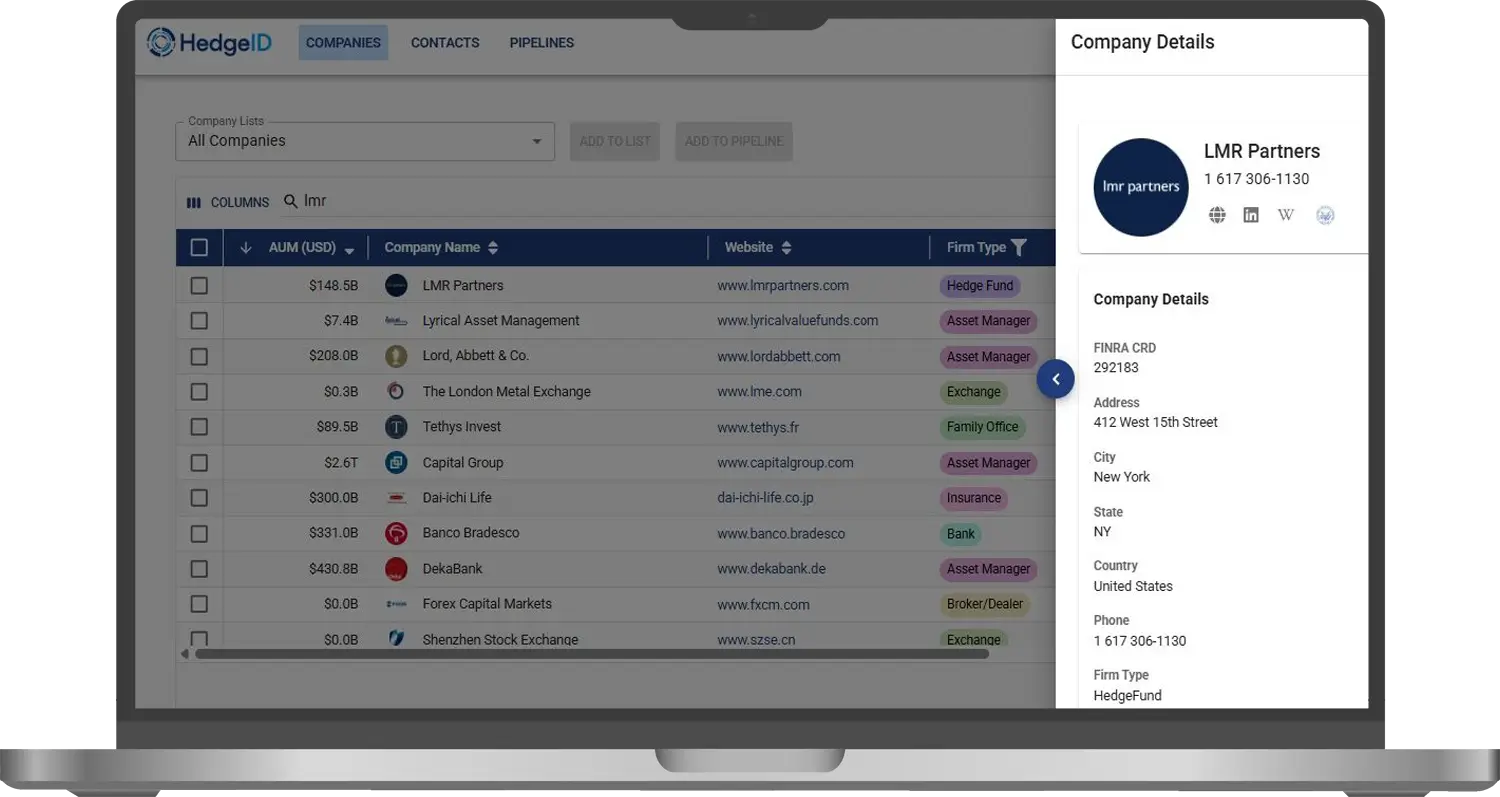Switch to the Contacts tab
Viewport: 1500px width, 797px height.
(x=445, y=43)
